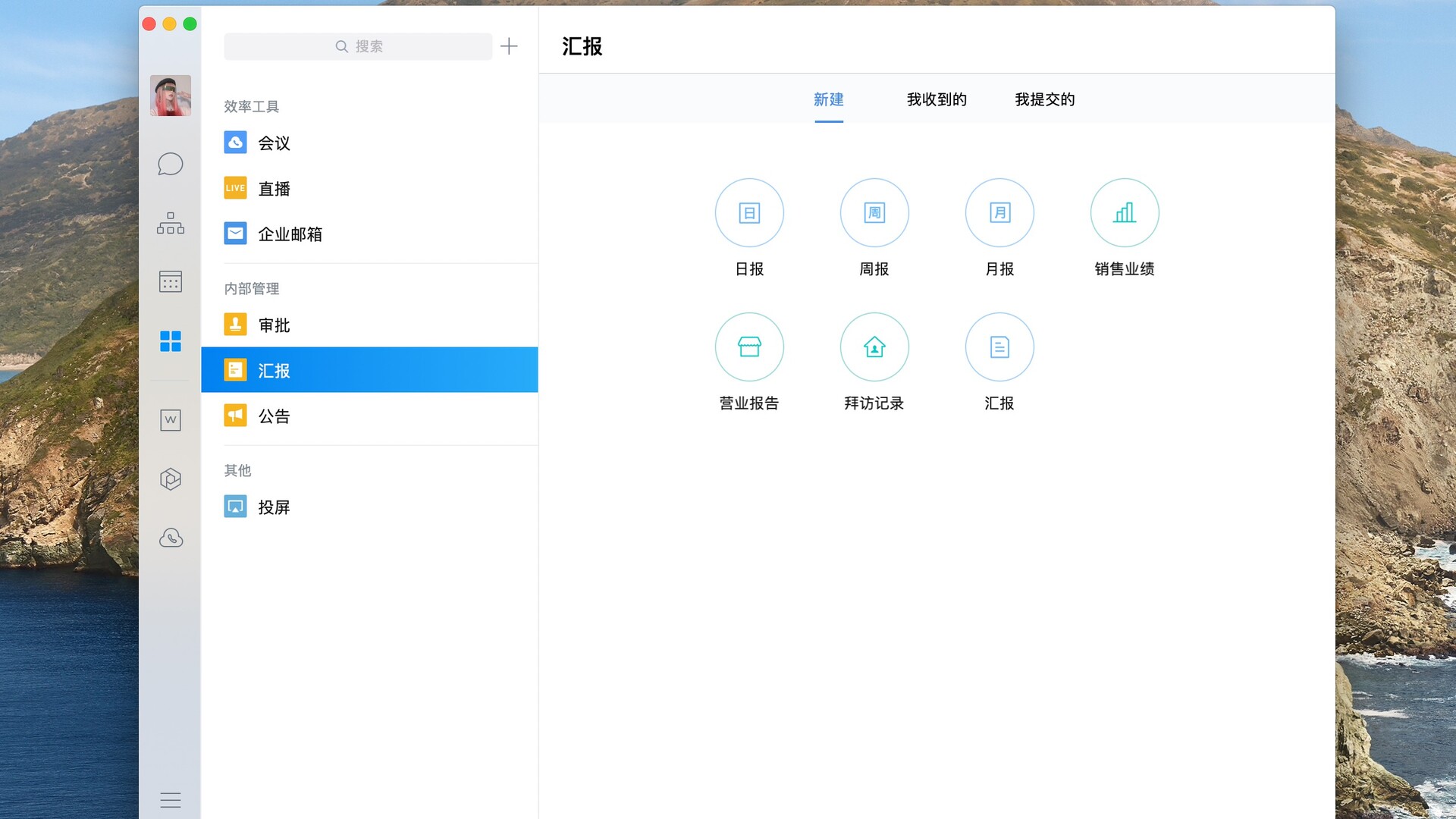Select the 新建 tab
This screenshot has width=1456, height=819.
tap(829, 99)
